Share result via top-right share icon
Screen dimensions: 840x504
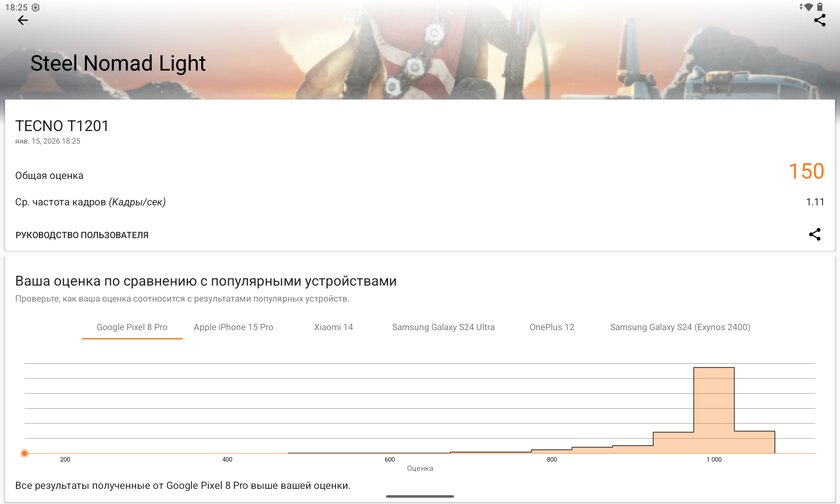(820, 20)
